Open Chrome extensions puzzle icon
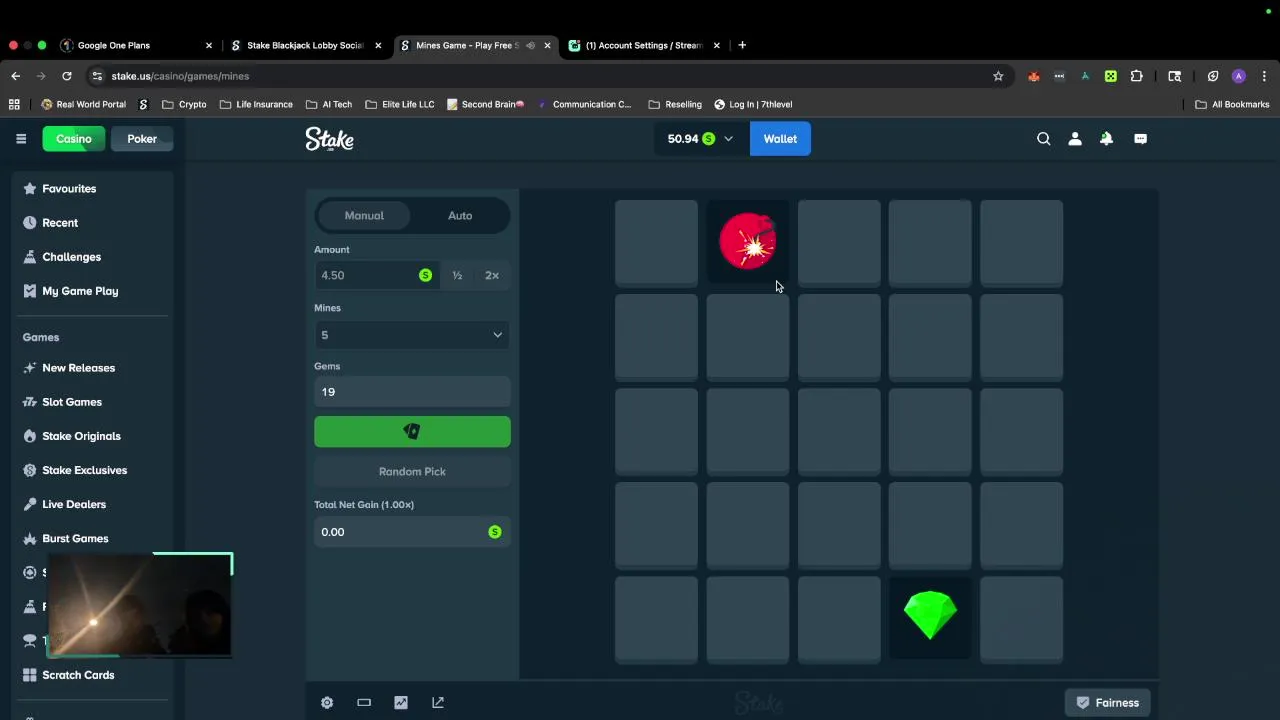Viewport: 1280px width, 720px height. 1137,76
